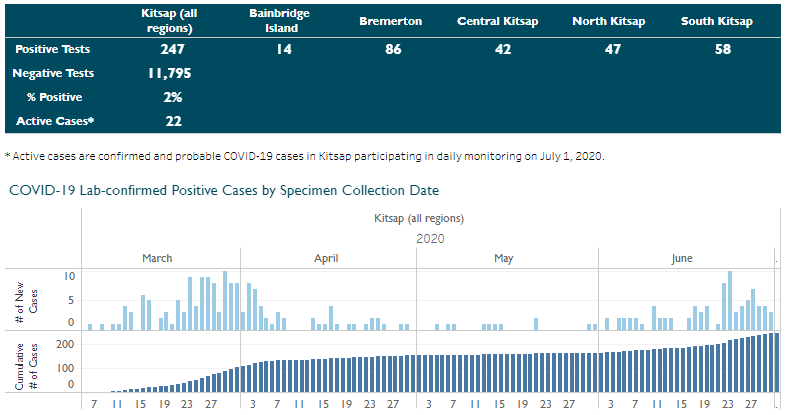The image size is (787, 415).
Task: Select the May month header in chart
Action: point(504,258)
